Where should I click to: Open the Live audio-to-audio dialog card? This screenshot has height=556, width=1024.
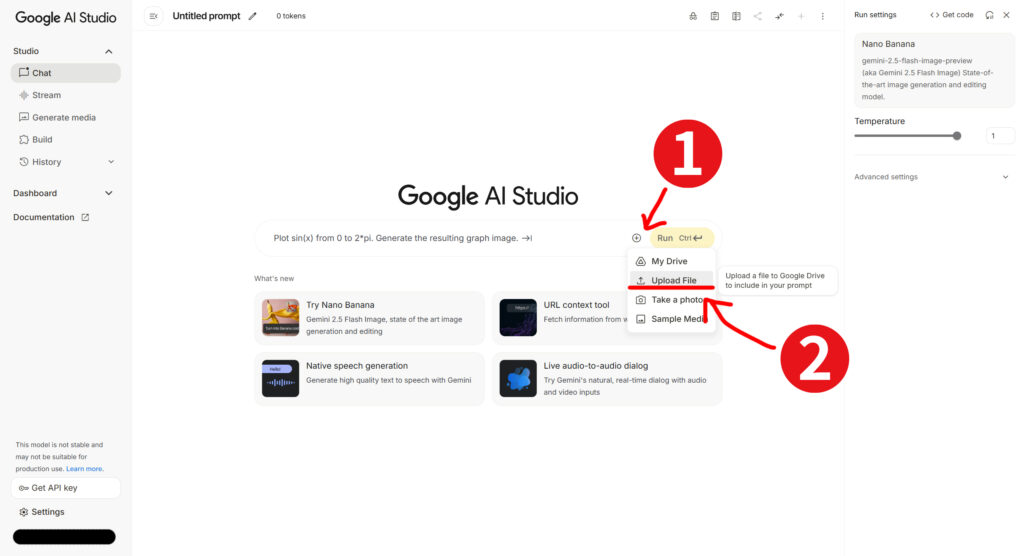tap(607, 379)
